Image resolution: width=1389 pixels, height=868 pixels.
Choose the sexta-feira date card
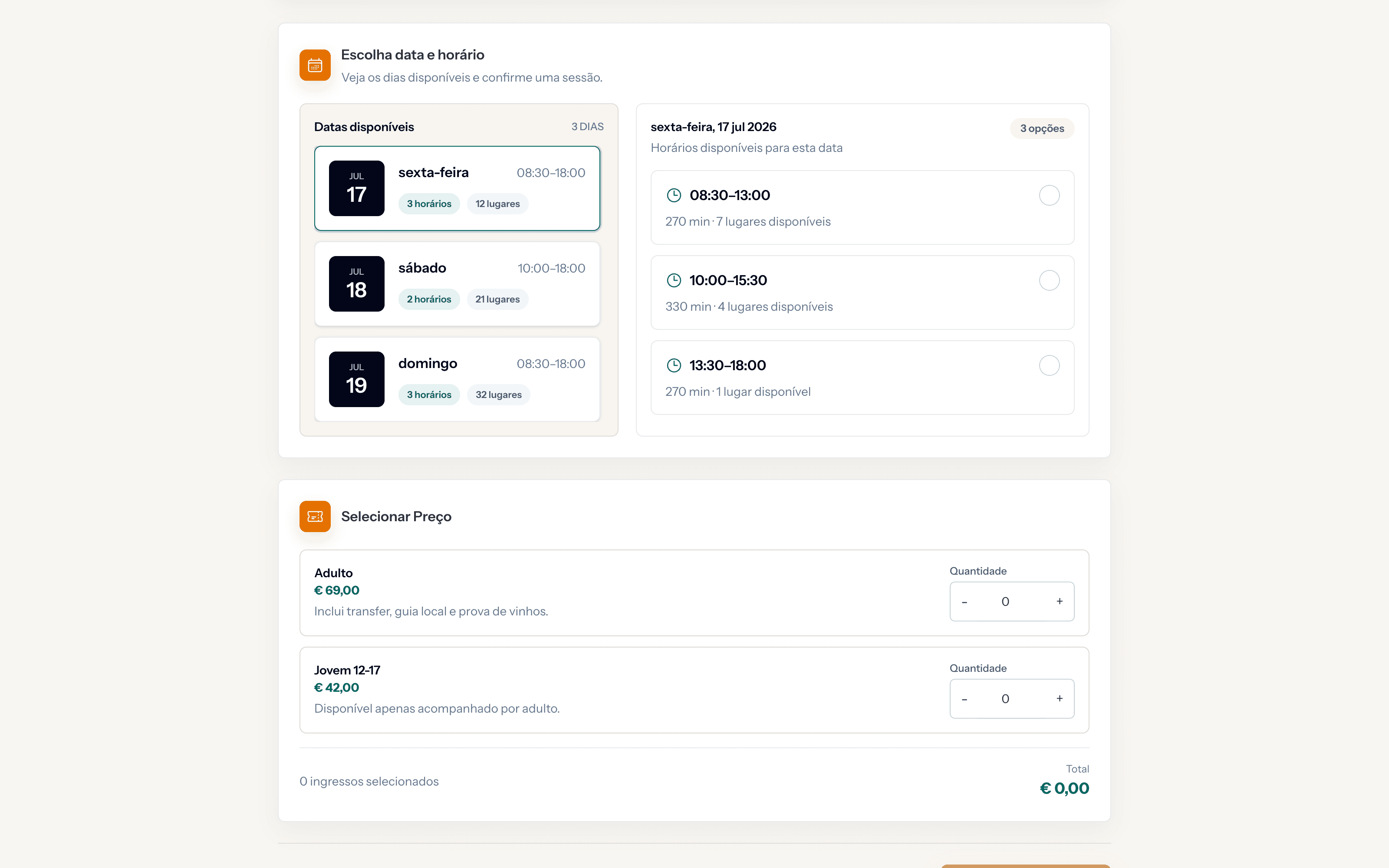pyautogui.click(x=458, y=188)
